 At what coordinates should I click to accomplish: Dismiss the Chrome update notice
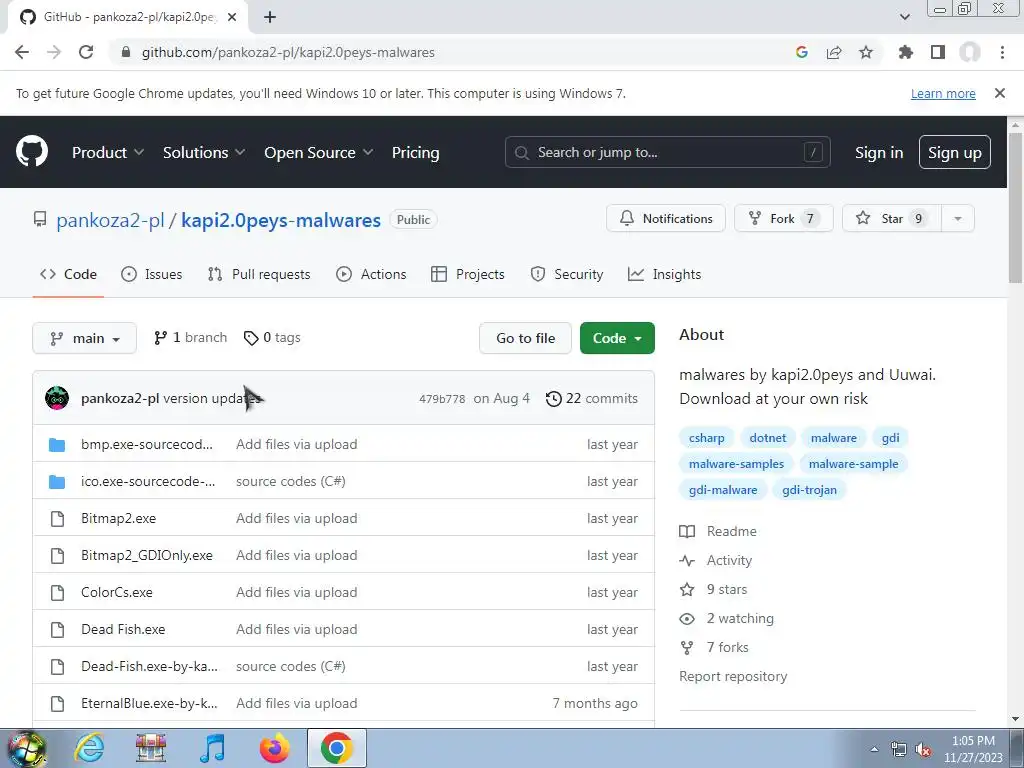tap(1000, 93)
